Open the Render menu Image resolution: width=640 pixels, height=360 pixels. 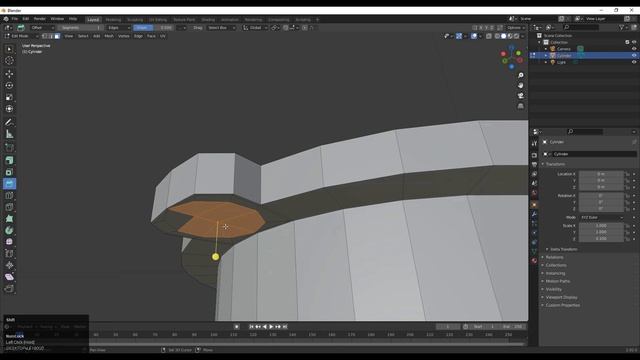pos(40,19)
